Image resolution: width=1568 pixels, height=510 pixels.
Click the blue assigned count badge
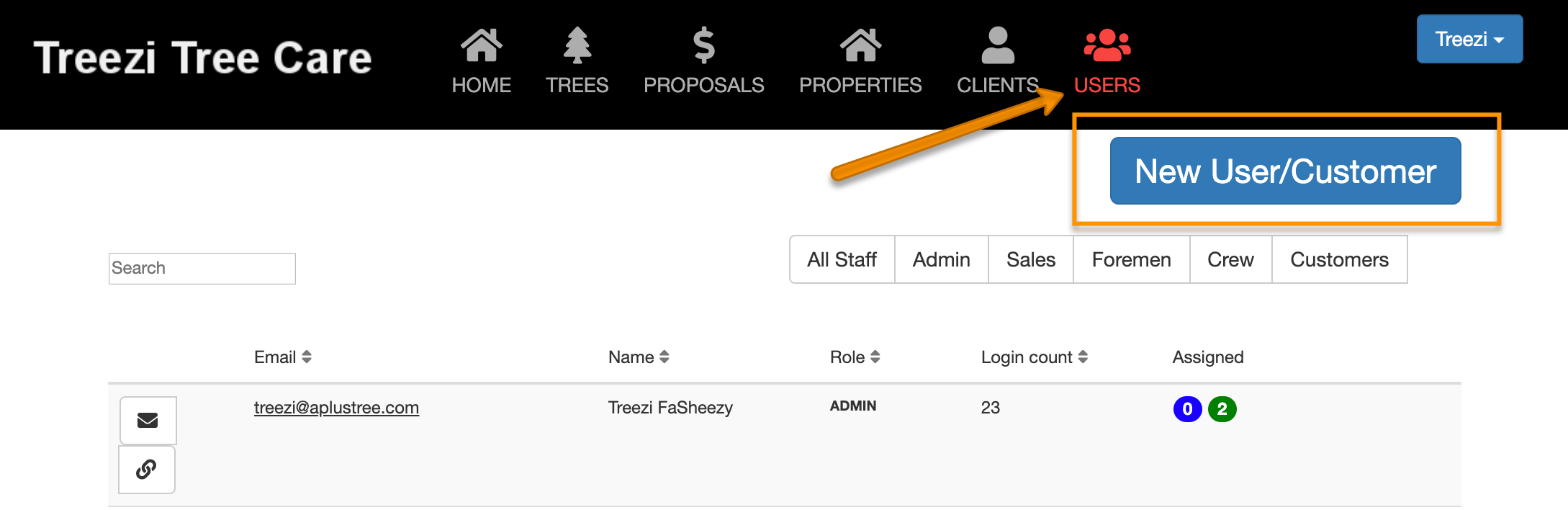[1187, 409]
